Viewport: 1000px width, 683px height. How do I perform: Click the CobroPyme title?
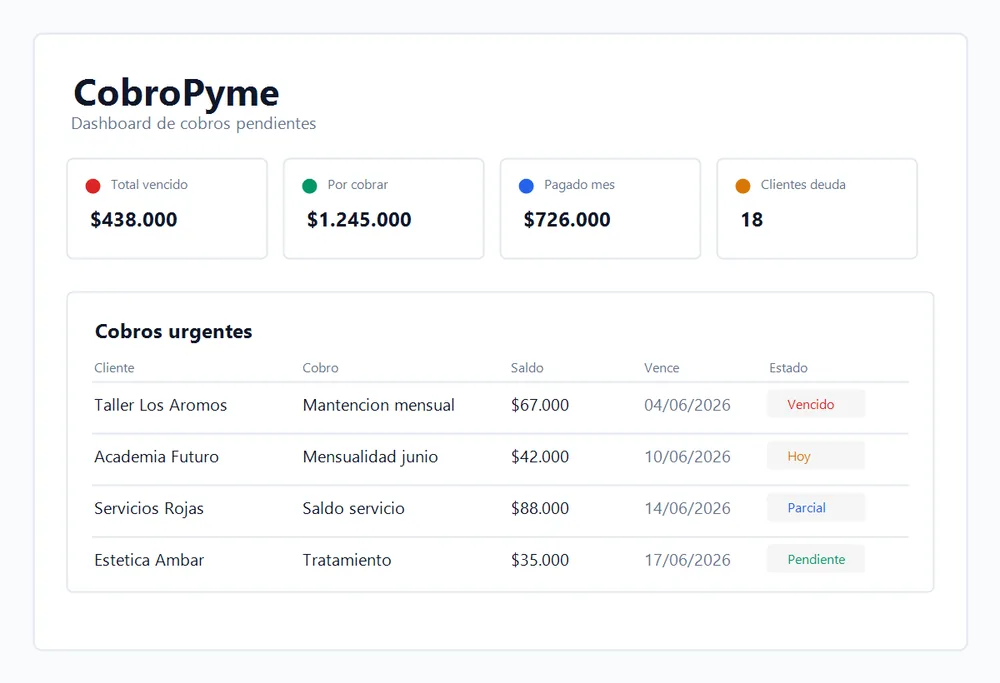pos(177,93)
